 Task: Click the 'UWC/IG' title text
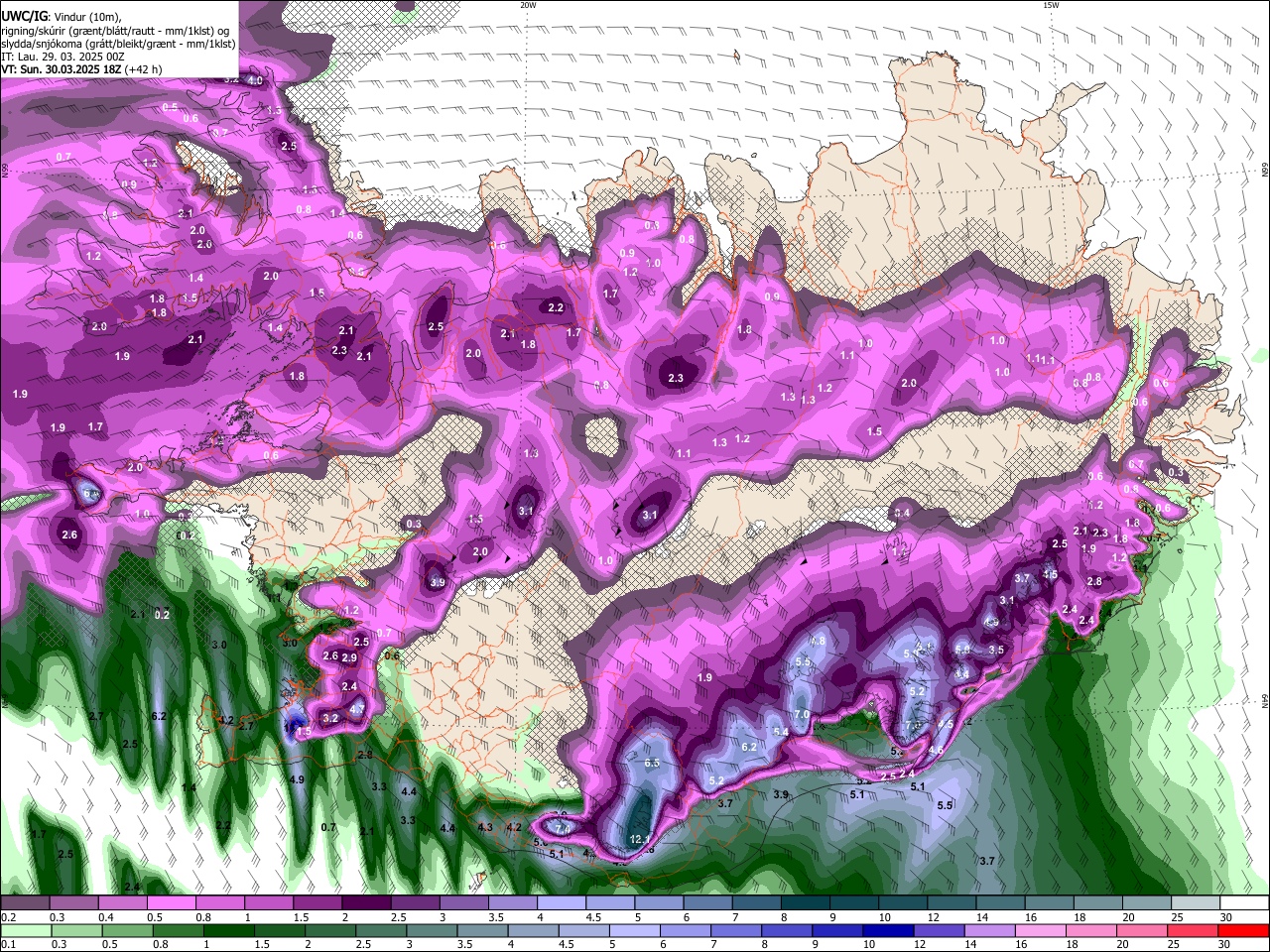pos(24,16)
